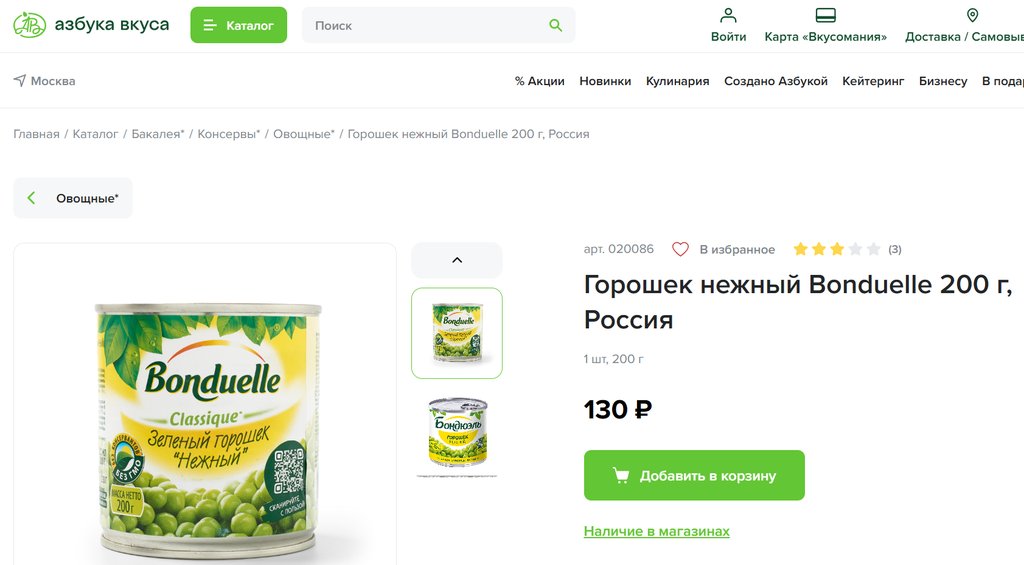Screen dimensions: 1024x565
Task: Click the search magnifier icon
Action: 555,25
